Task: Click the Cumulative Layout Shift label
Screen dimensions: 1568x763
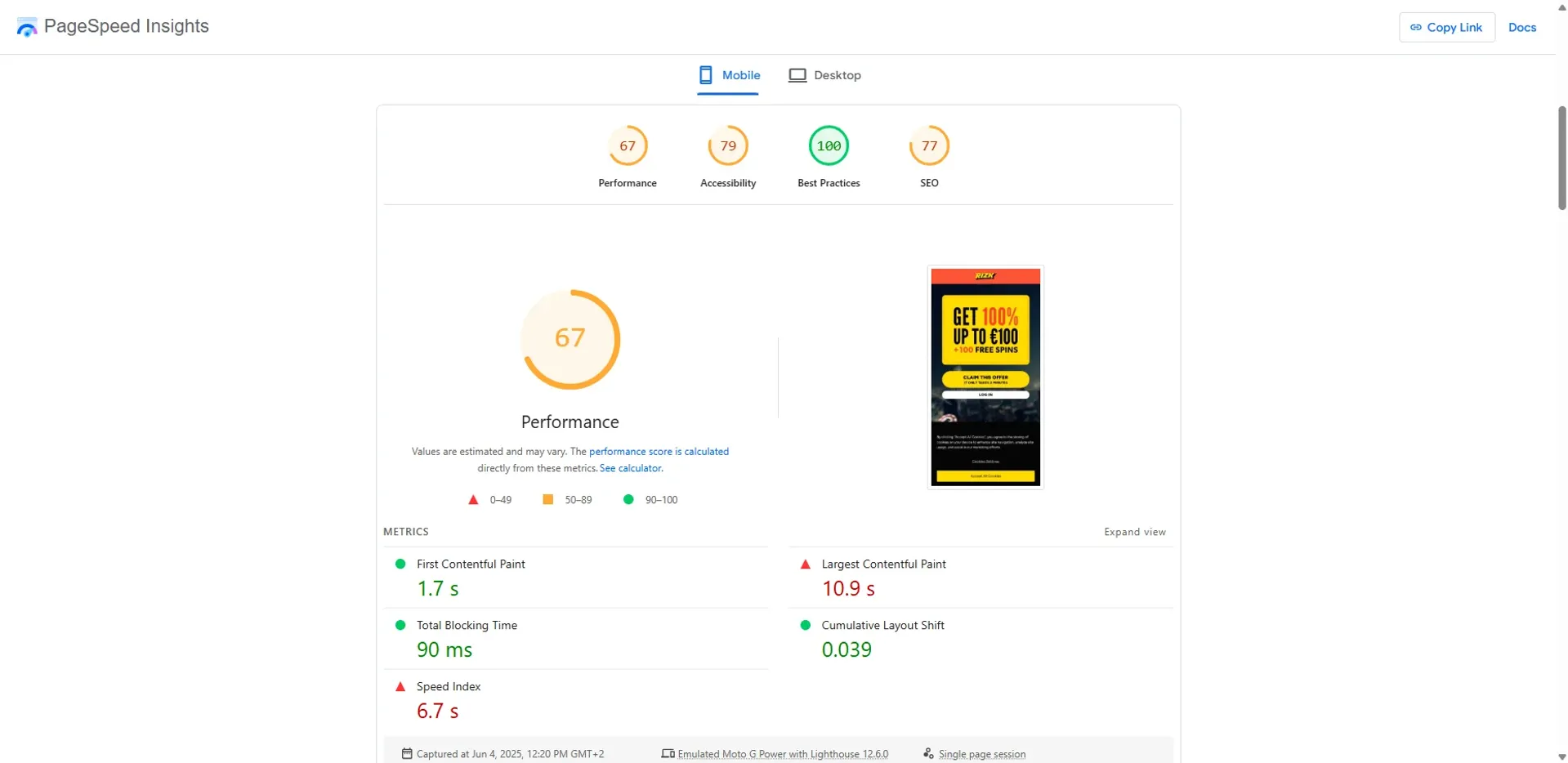Action: tap(882, 625)
